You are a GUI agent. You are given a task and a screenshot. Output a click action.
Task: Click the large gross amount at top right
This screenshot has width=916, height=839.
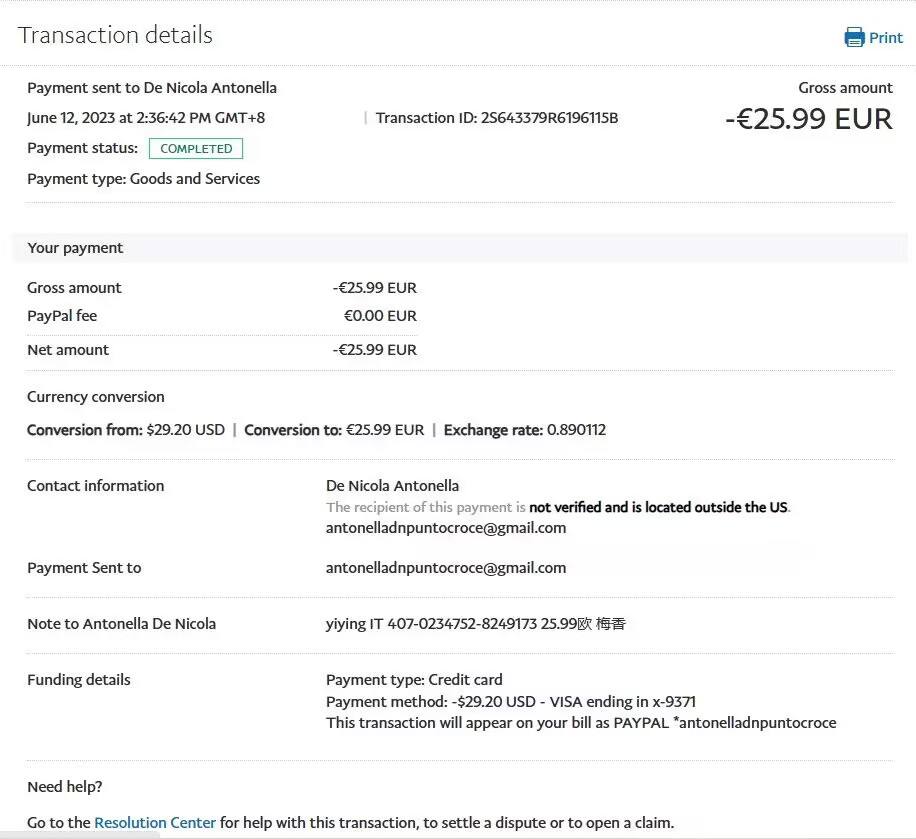(808, 119)
